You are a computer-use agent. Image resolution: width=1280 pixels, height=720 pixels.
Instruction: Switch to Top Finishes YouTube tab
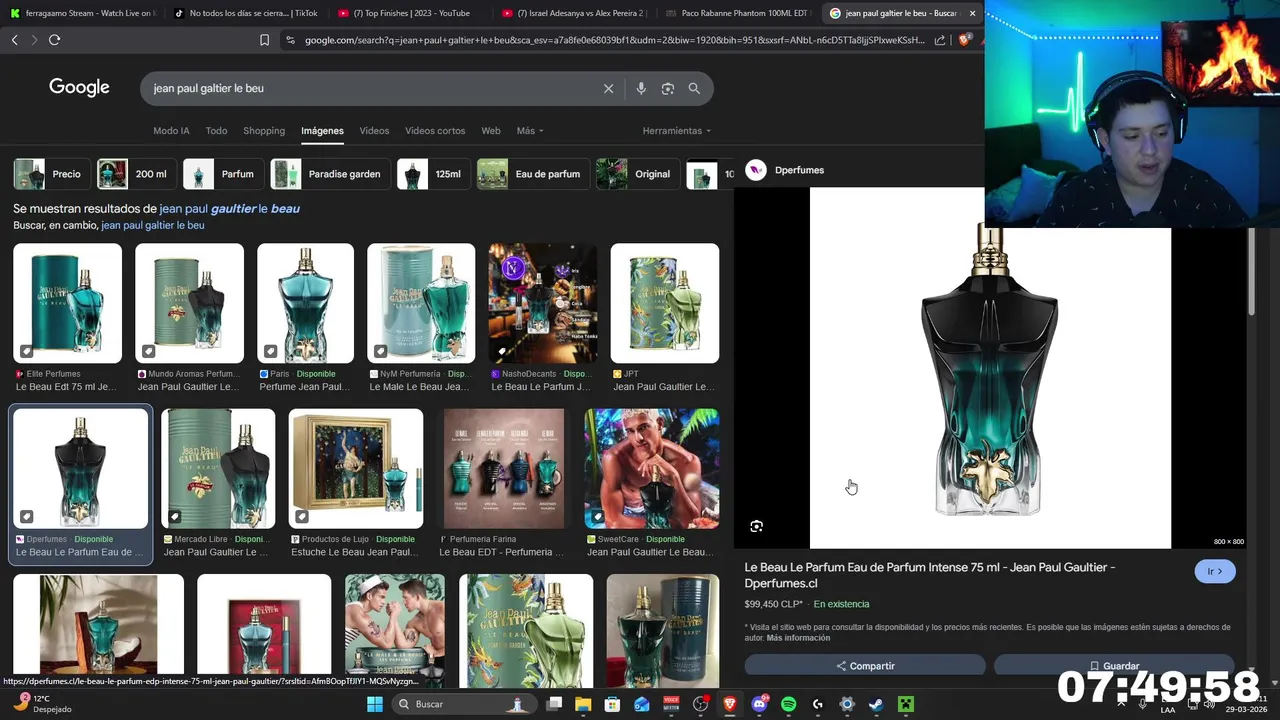click(x=408, y=13)
